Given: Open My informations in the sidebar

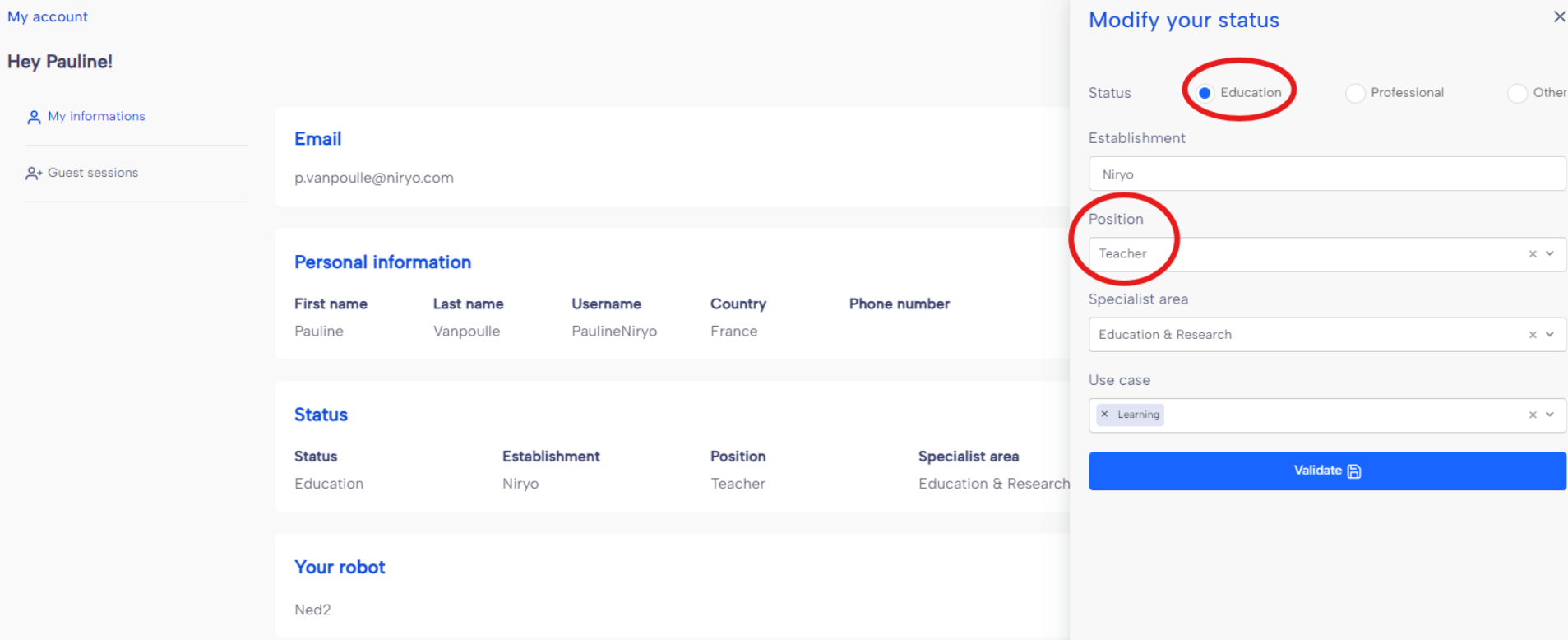Looking at the screenshot, I should pos(96,117).
